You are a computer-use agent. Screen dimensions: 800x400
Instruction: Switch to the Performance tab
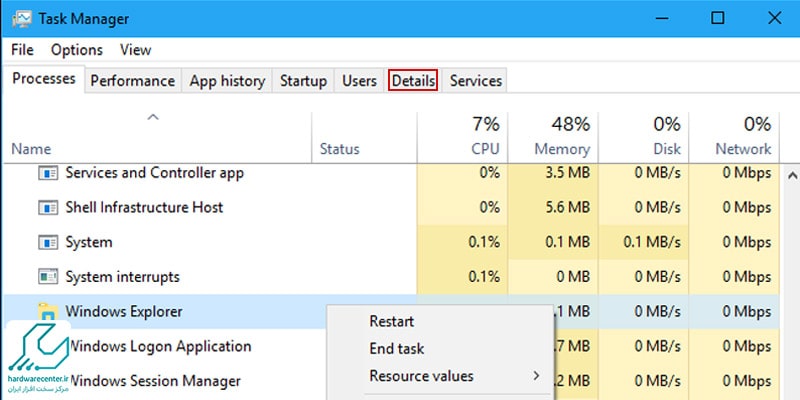[x=133, y=81]
